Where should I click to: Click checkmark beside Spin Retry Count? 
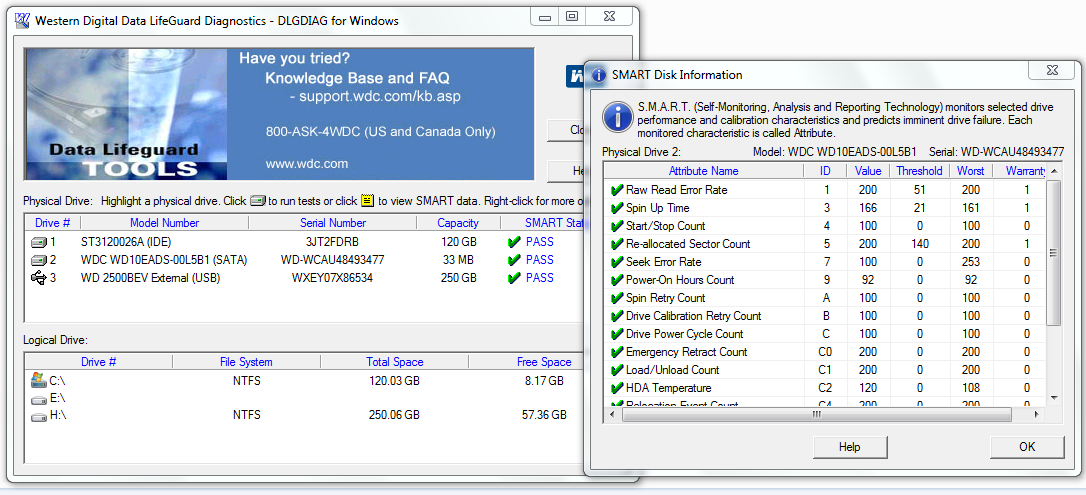[616, 298]
